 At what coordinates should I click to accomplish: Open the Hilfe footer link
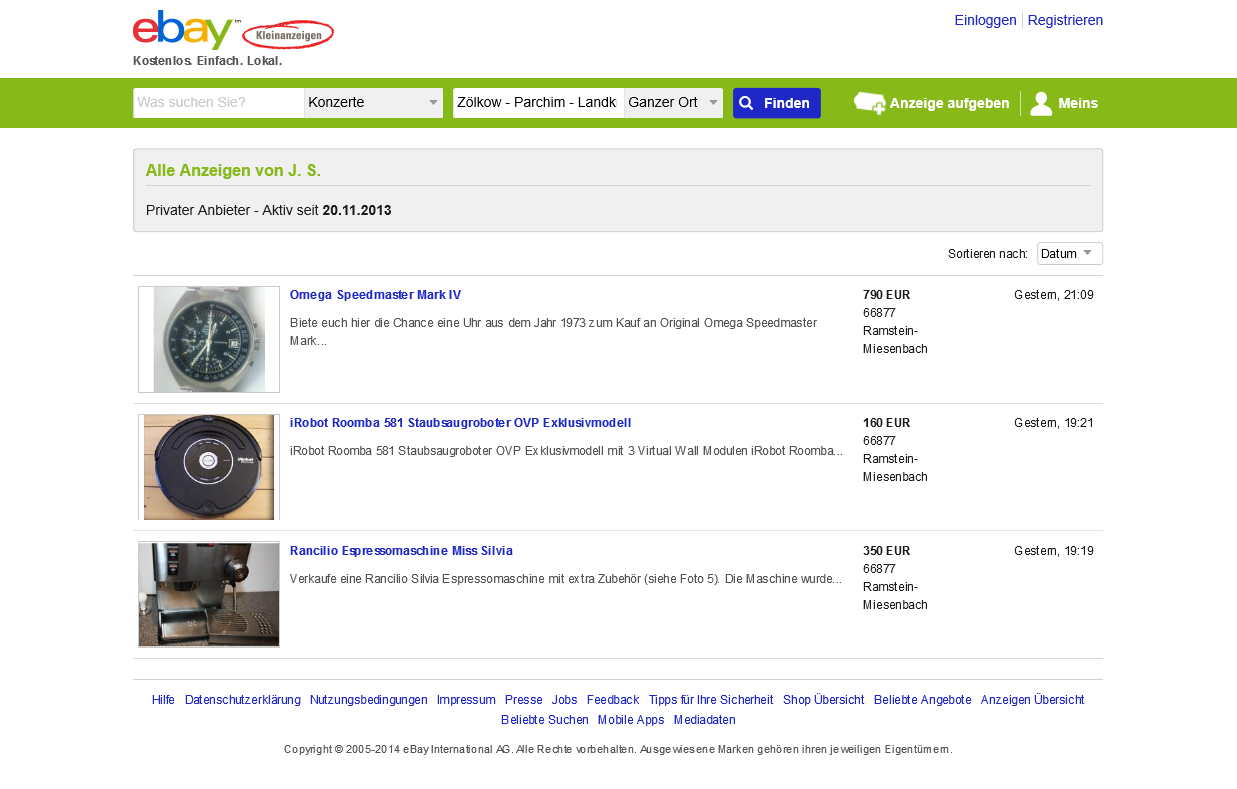pos(163,700)
